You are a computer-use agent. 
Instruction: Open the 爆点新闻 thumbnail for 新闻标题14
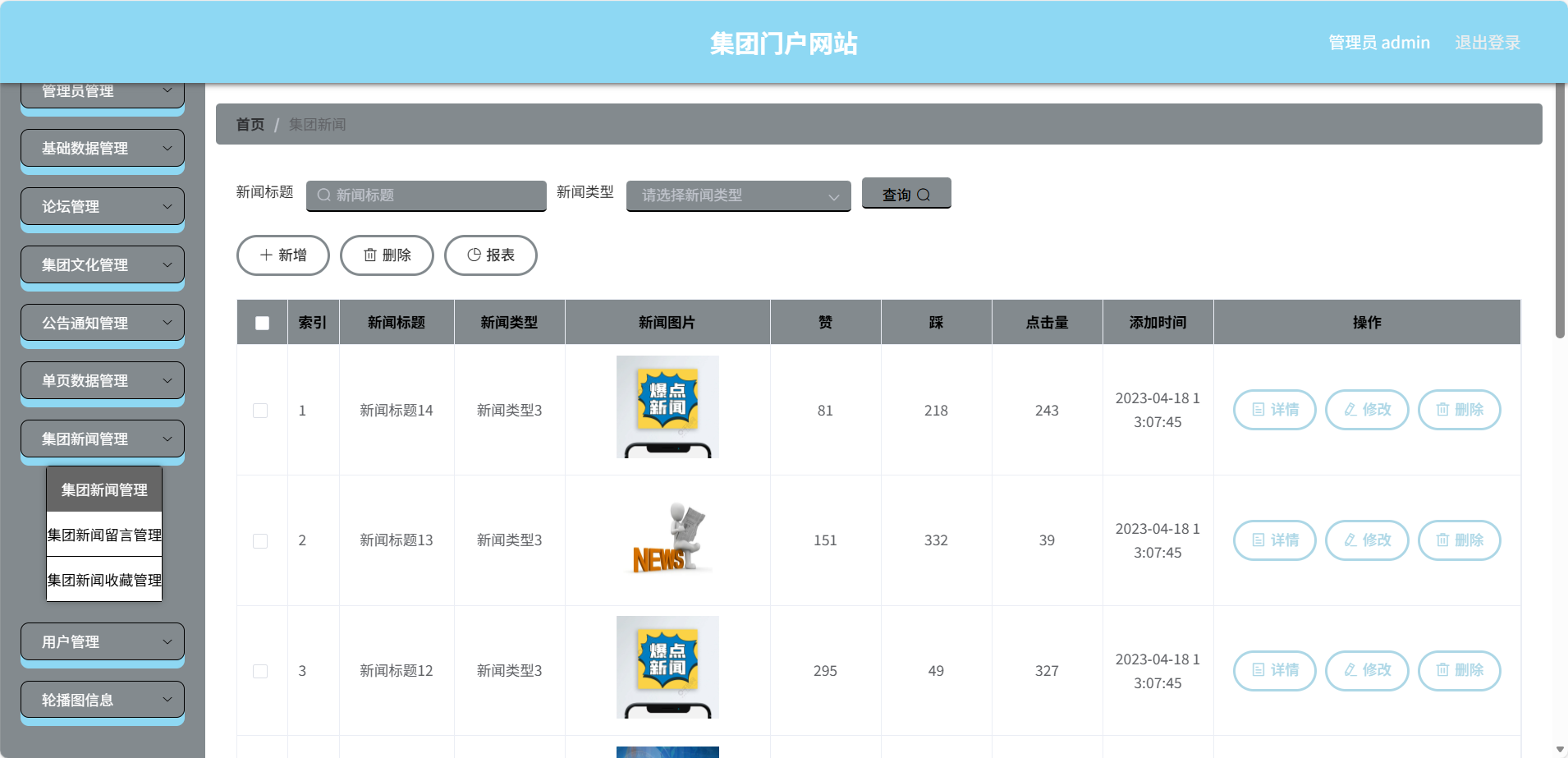(667, 407)
